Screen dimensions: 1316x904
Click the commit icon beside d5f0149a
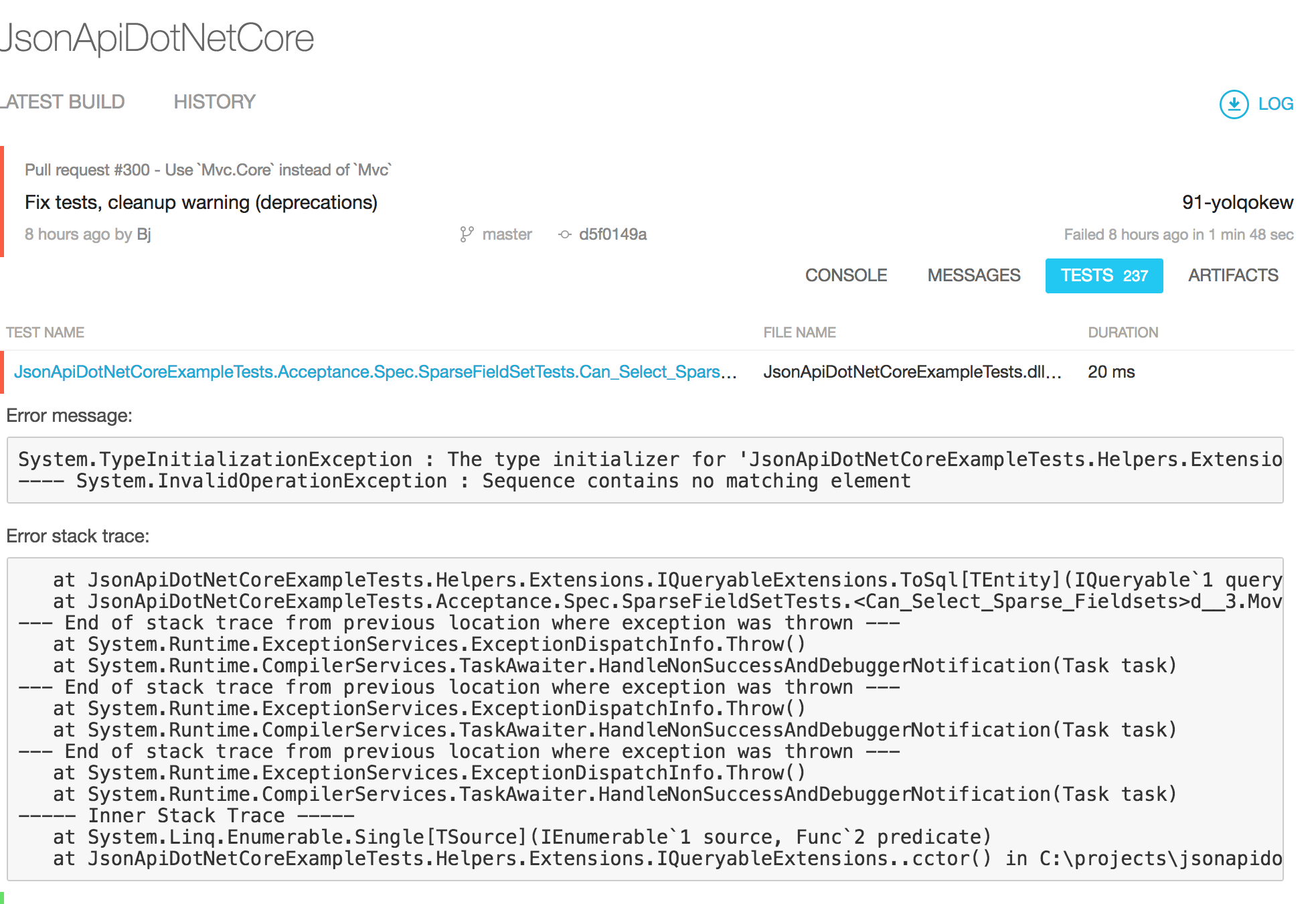[x=565, y=234]
